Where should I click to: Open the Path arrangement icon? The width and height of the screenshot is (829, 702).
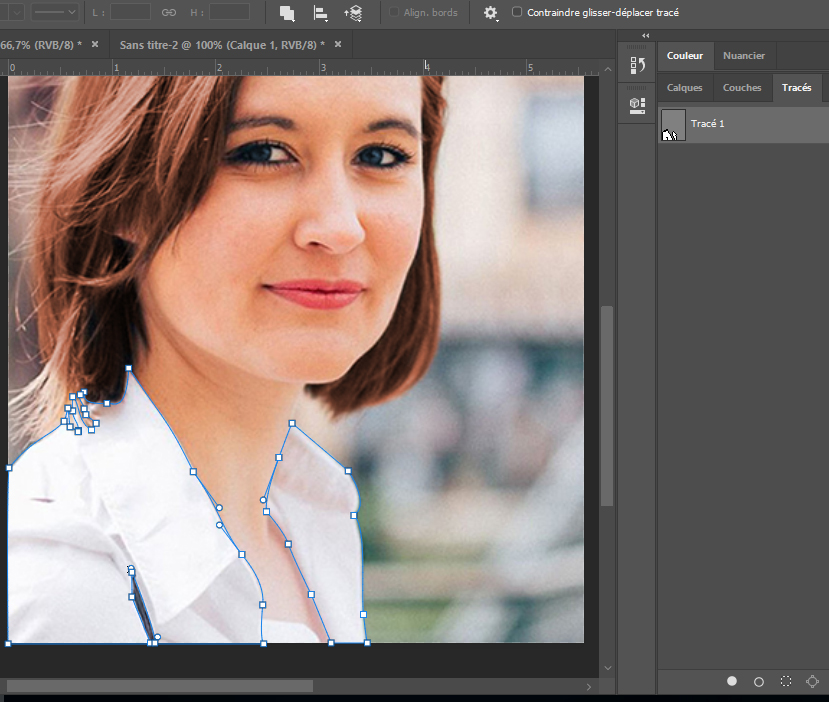click(353, 13)
